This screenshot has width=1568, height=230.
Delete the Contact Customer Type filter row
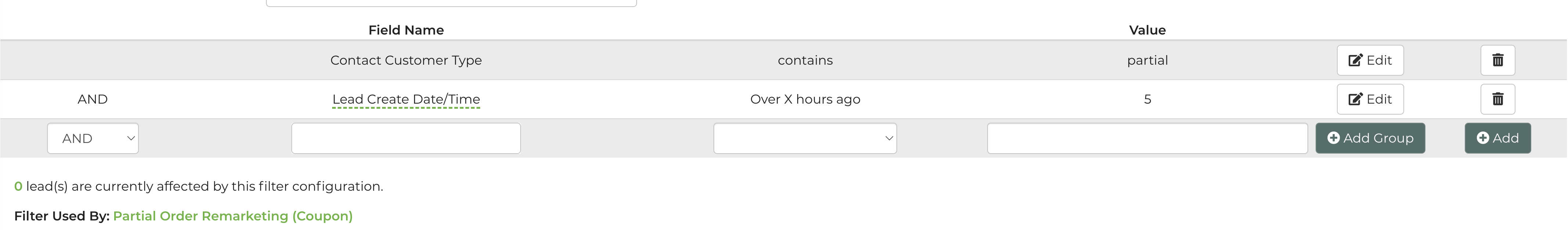coord(1497,60)
